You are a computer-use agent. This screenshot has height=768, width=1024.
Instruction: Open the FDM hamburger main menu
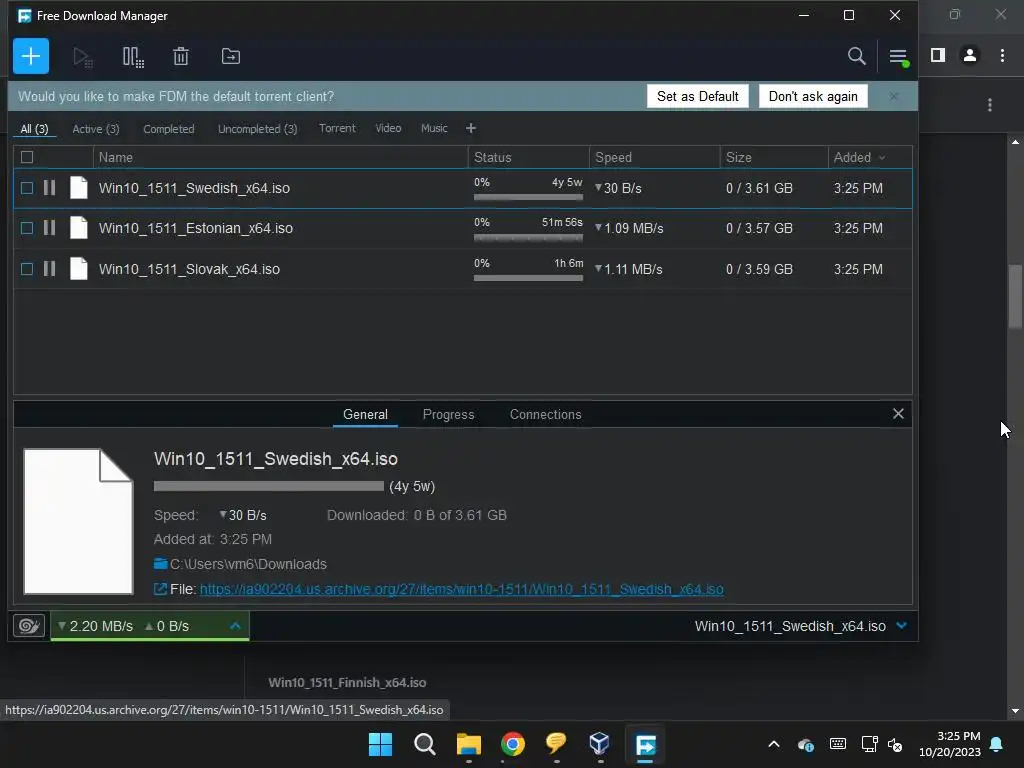click(x=899, y=57)
